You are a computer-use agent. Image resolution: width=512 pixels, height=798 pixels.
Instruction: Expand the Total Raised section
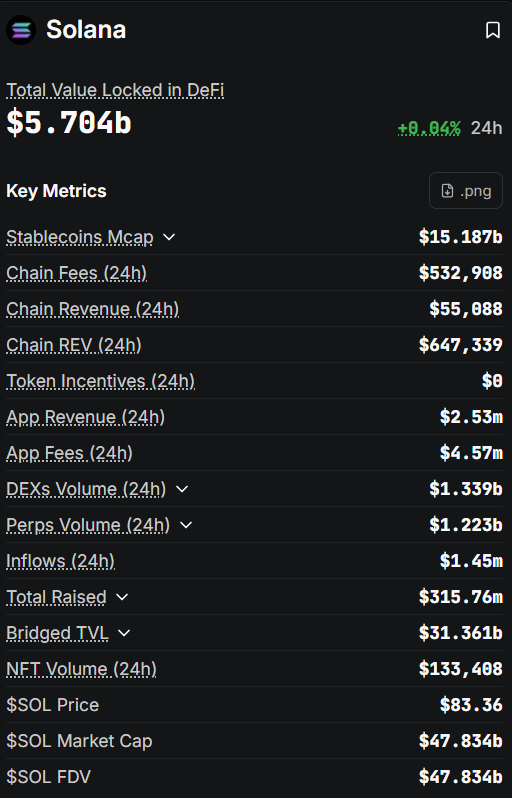[x=122, y=597]
